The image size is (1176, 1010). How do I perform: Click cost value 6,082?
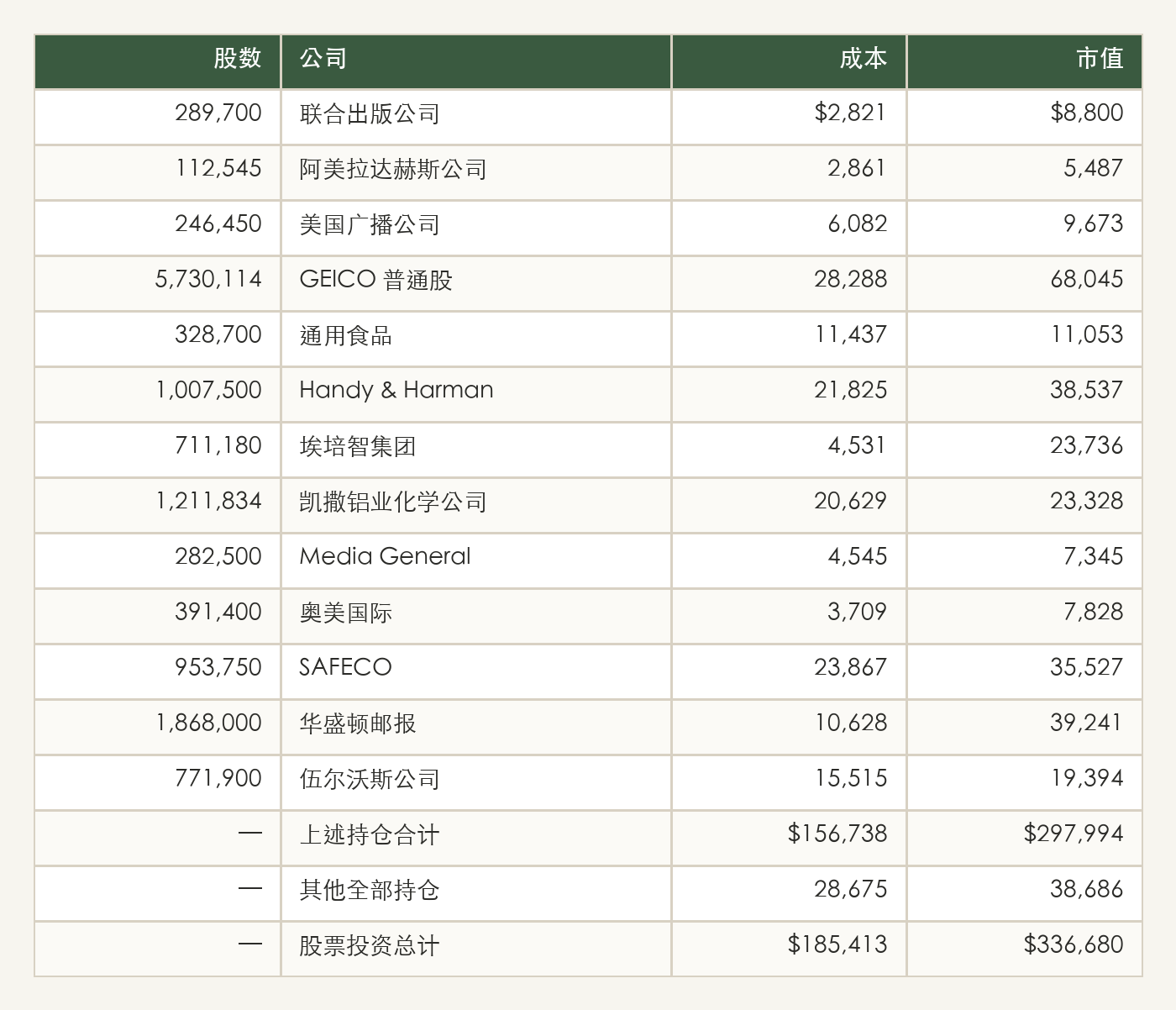coord(858,224)
